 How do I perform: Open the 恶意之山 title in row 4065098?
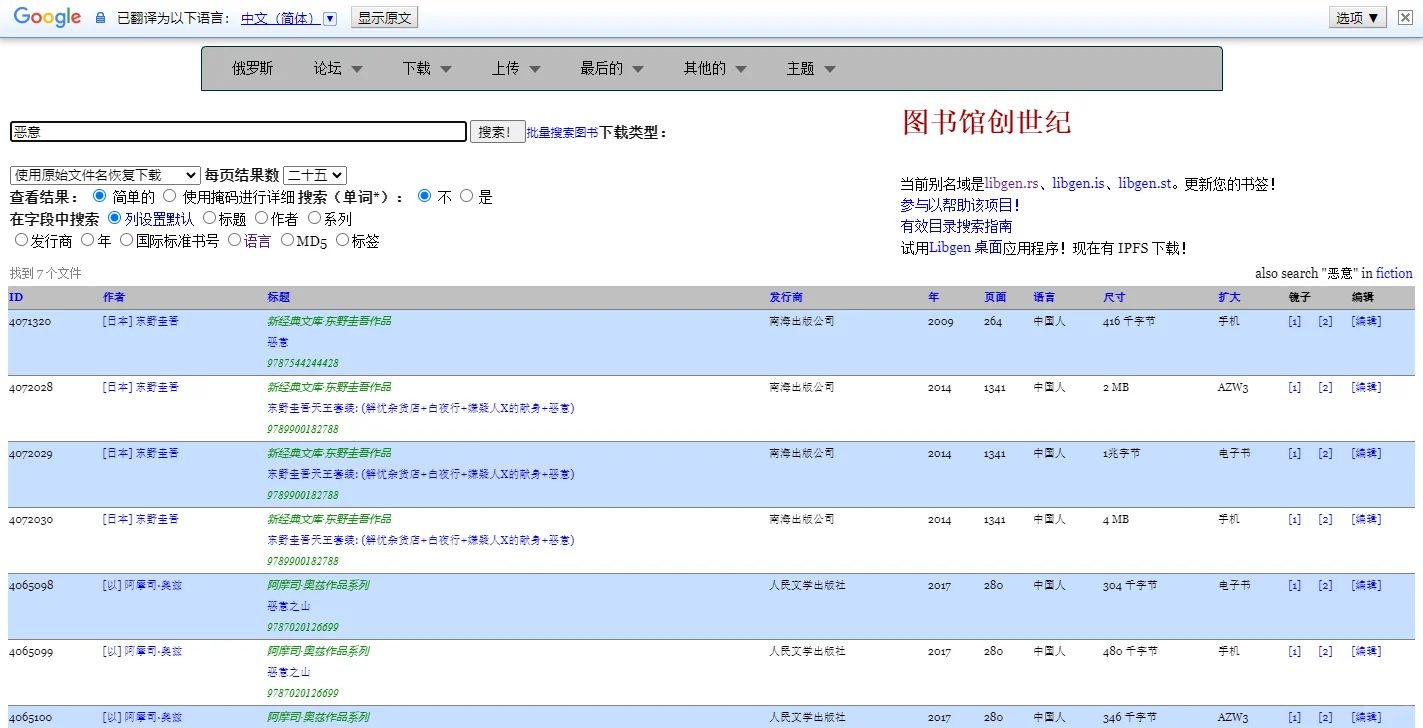[289, 606]
